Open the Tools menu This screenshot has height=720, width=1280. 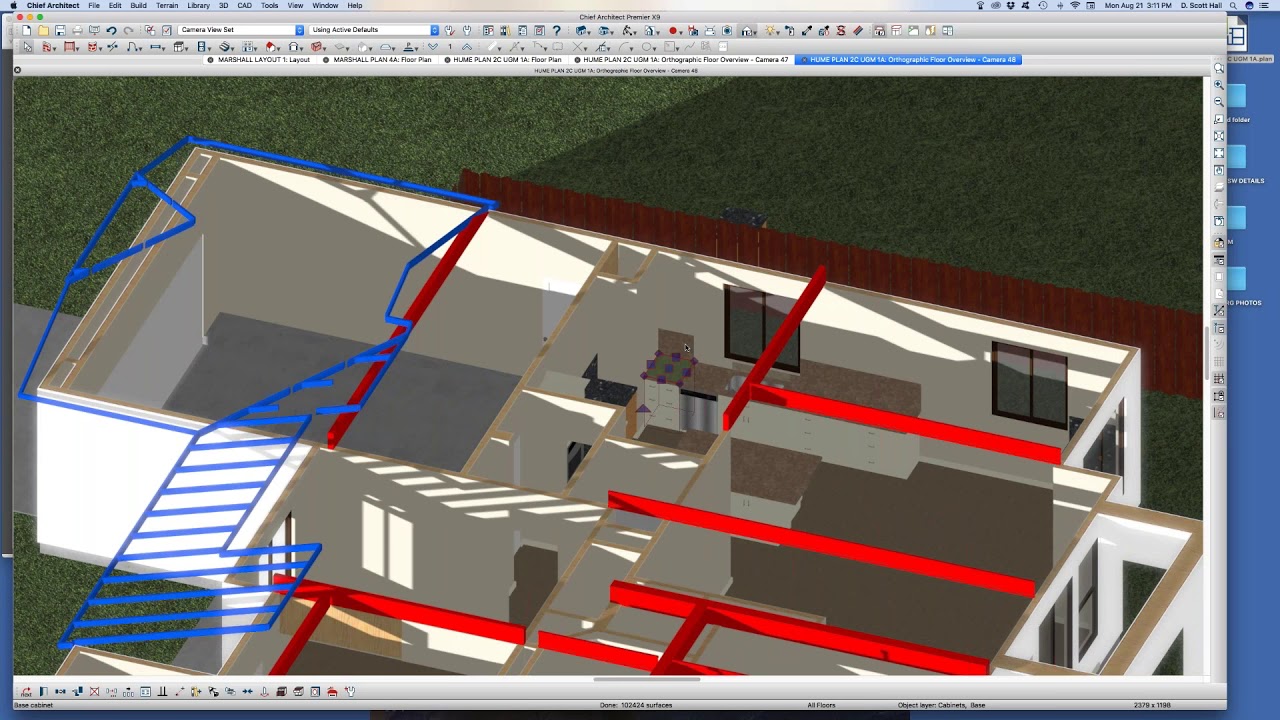point(270,6)
